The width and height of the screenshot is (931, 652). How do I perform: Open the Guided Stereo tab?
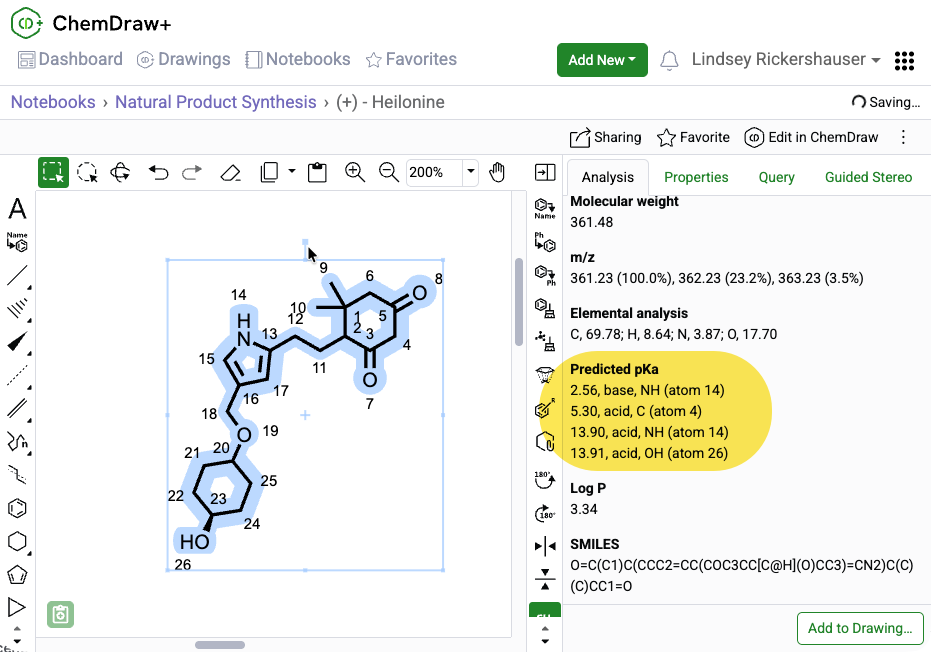pos(868,177)
